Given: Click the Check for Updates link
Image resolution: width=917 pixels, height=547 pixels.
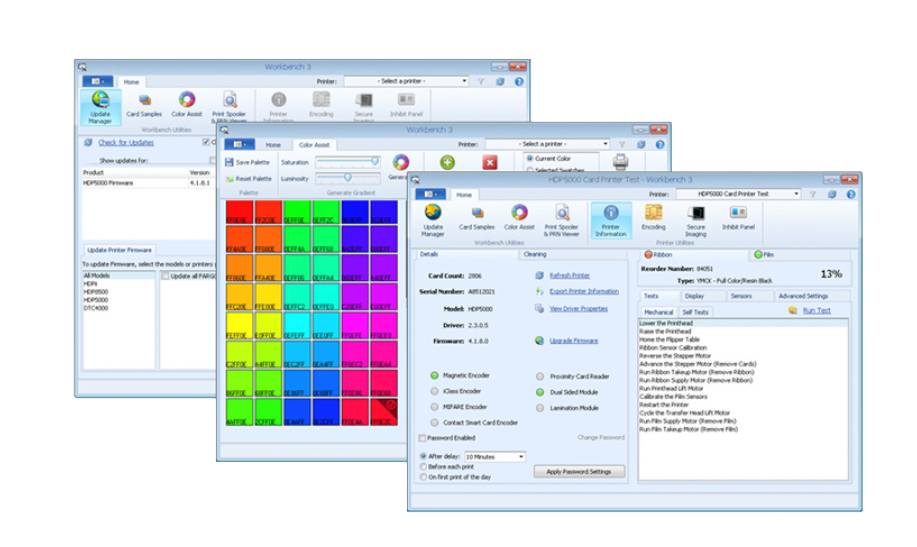Looking at the screenshot, I should click(x=126, y=143).
